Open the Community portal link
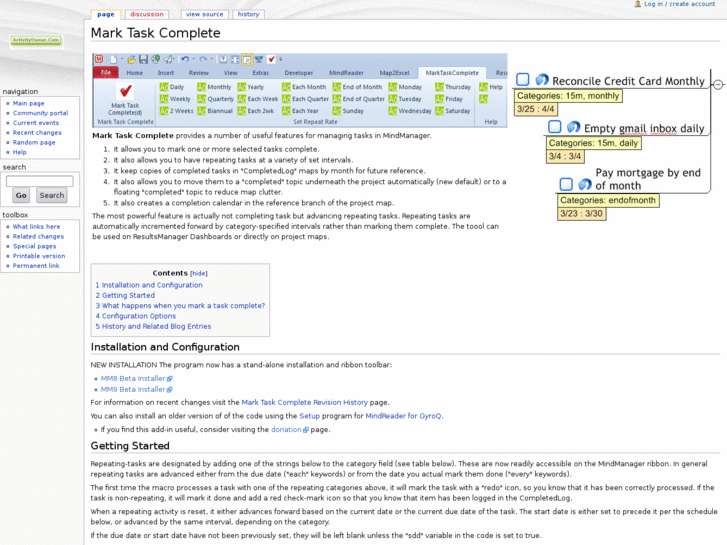The height and width of the screenshot is (545, 727). [x=40, y=113]
